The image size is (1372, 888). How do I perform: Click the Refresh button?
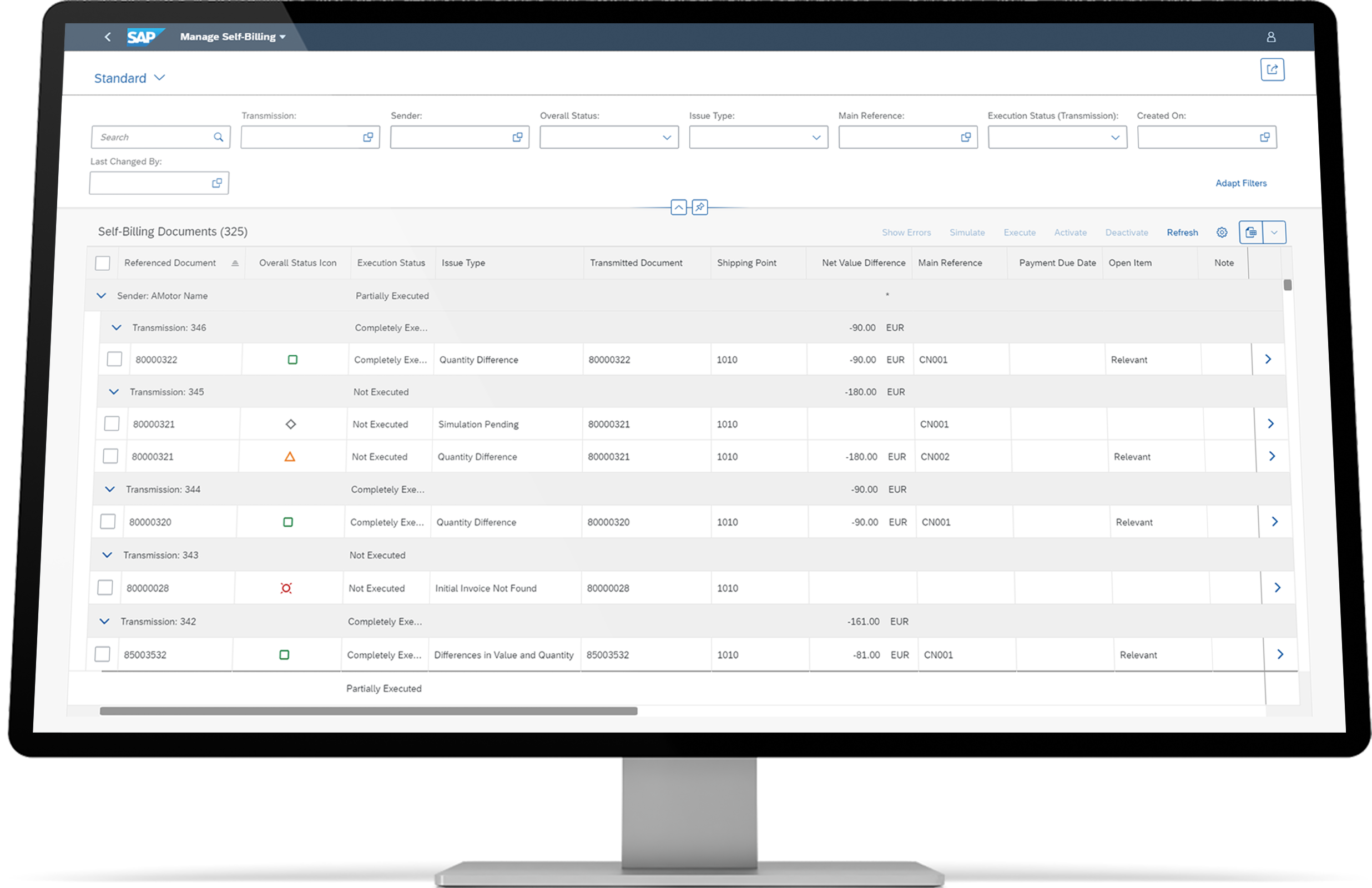point(1182,232)
